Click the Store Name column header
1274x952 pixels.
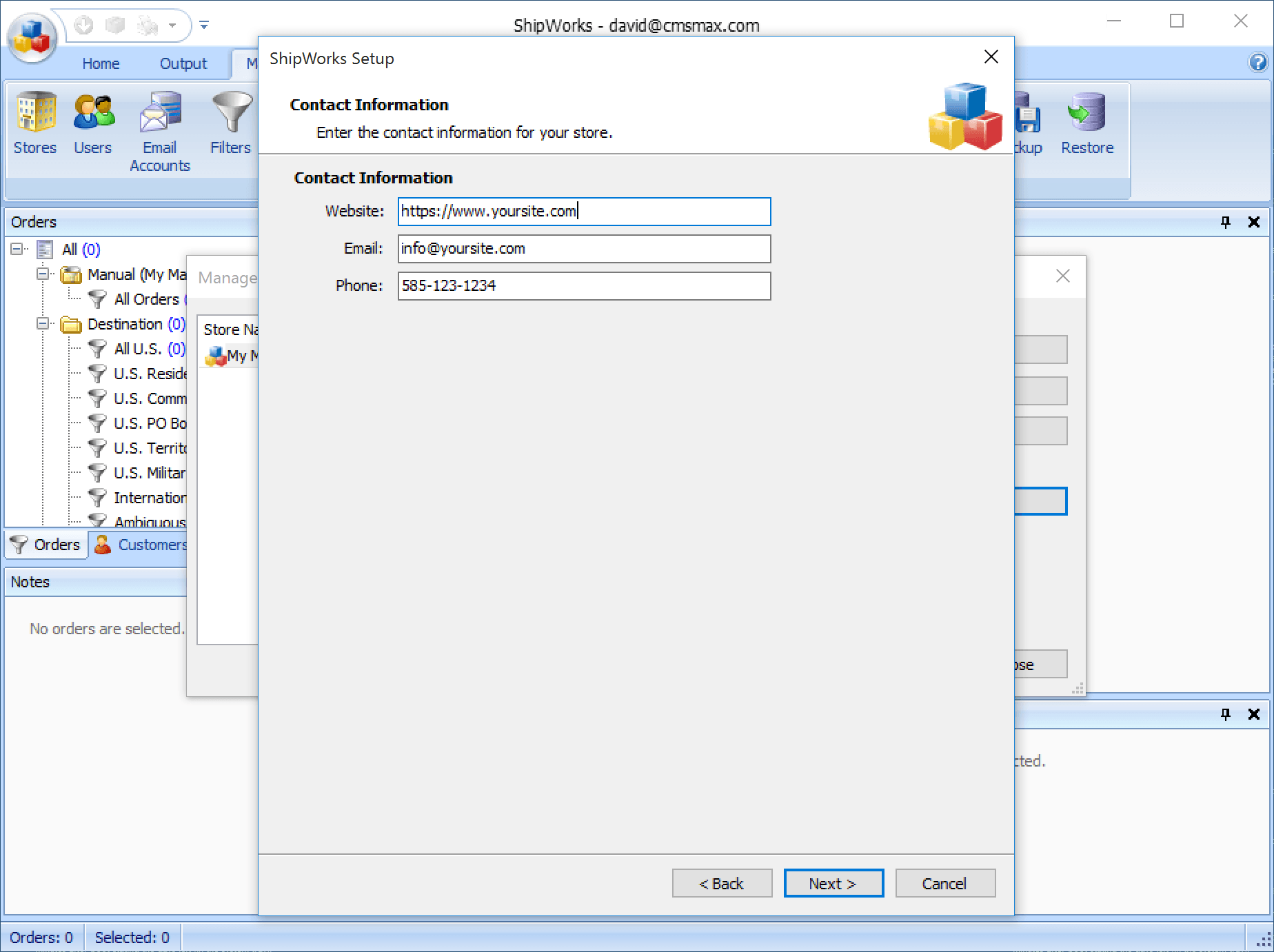pyautogui.click(x=230, y=330)
